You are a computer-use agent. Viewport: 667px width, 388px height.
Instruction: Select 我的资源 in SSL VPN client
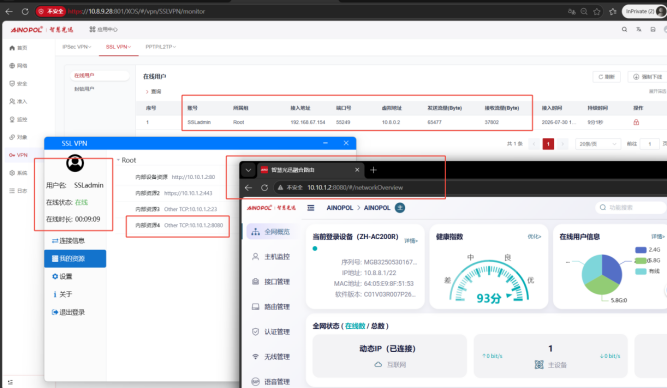tap(75, 259)
